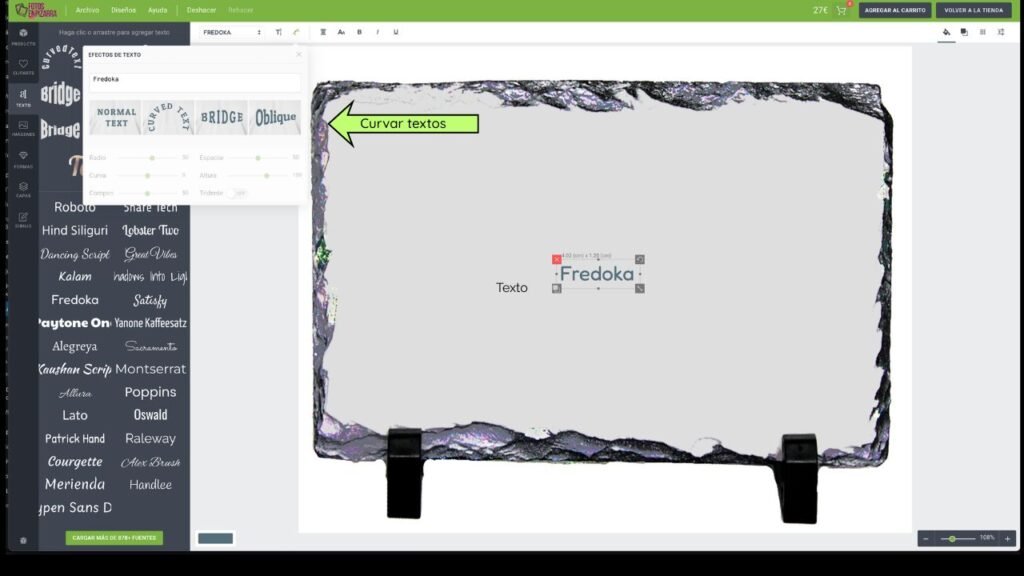Open the text alignment options

pos(323,32)
